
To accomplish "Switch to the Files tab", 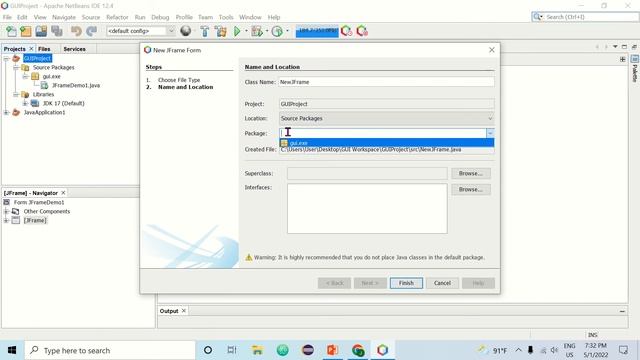I will pyautogui.click(x=44, y=49).
